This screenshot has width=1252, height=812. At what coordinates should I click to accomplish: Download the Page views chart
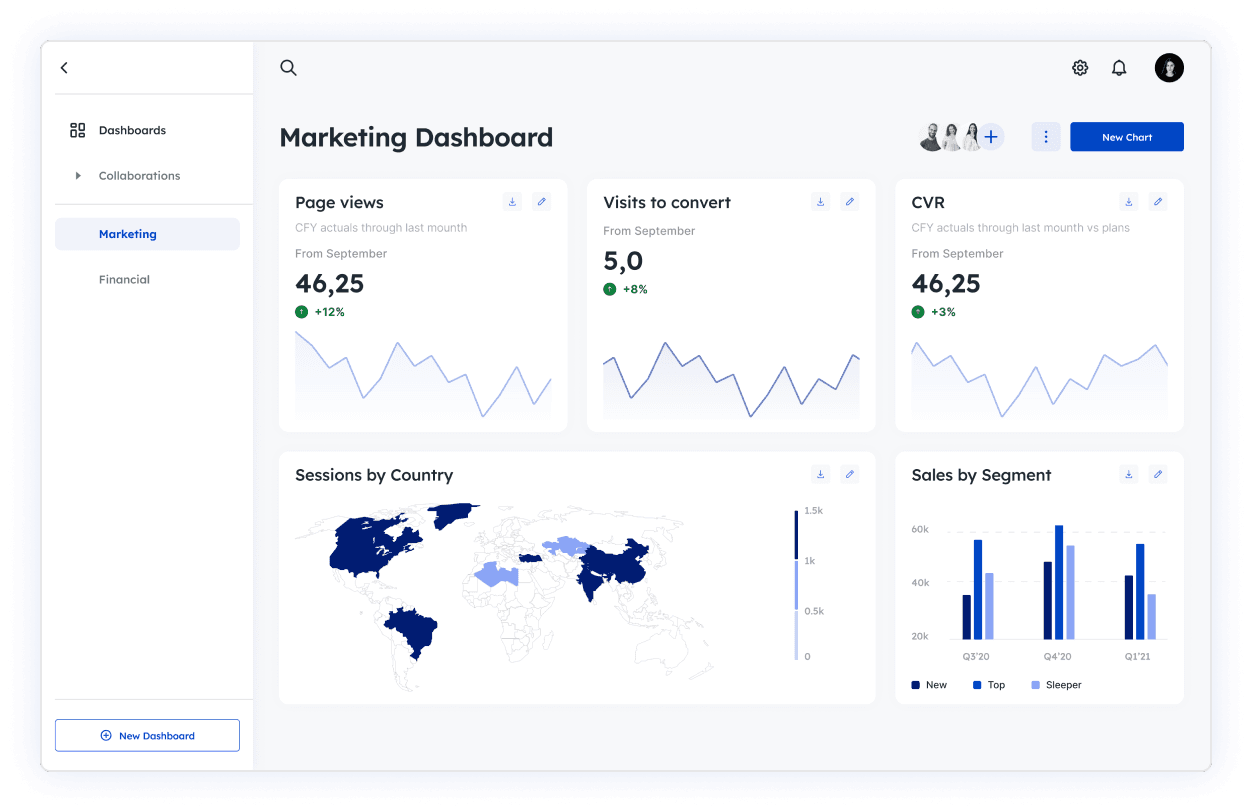point(512,201)
